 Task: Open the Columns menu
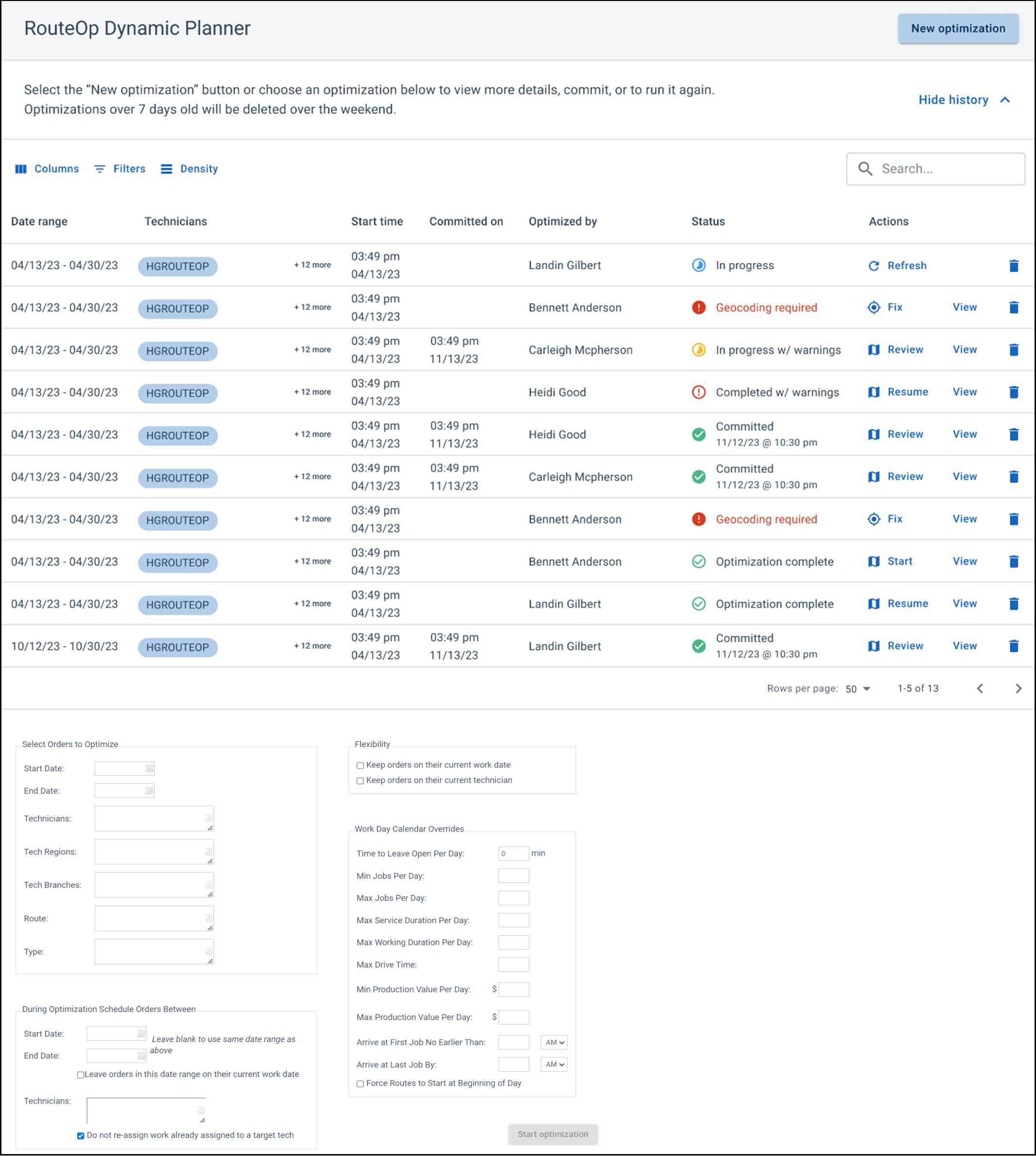[47, 168]
